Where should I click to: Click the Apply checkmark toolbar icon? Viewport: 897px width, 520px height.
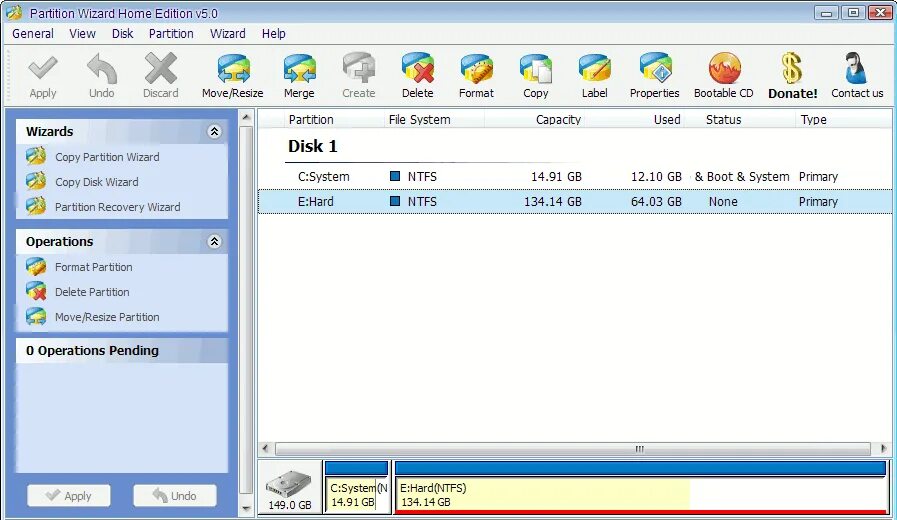click(x=43, y=76)
